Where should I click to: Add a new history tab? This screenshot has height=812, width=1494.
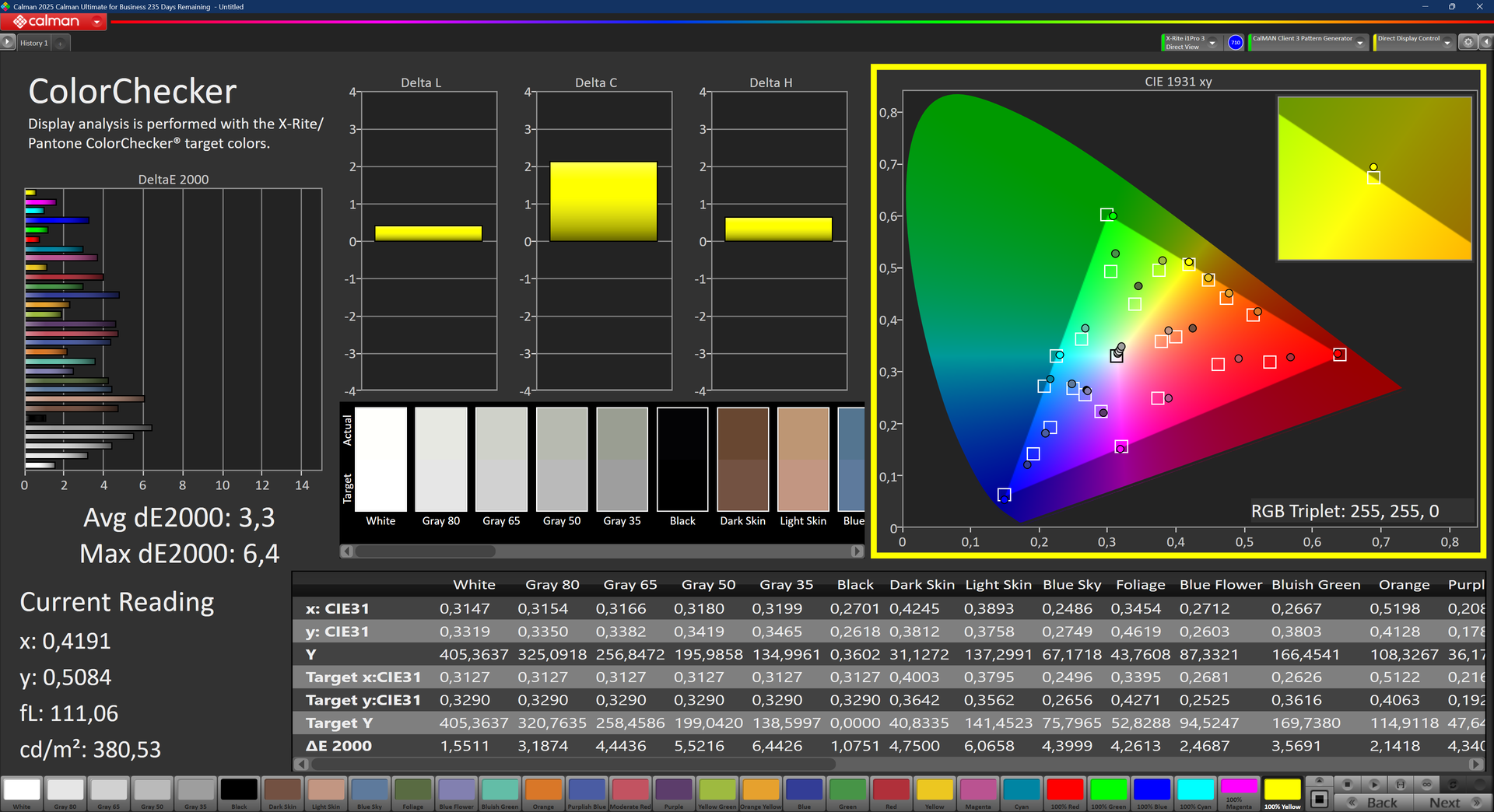61,44
